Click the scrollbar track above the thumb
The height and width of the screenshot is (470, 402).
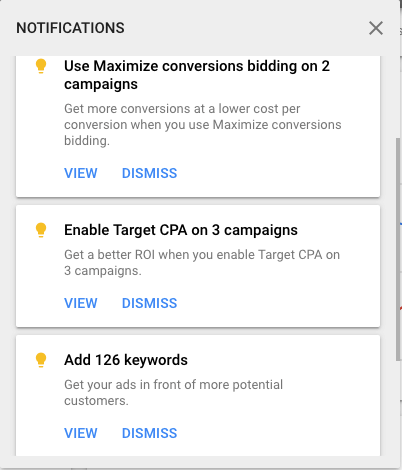coord(398,97)
